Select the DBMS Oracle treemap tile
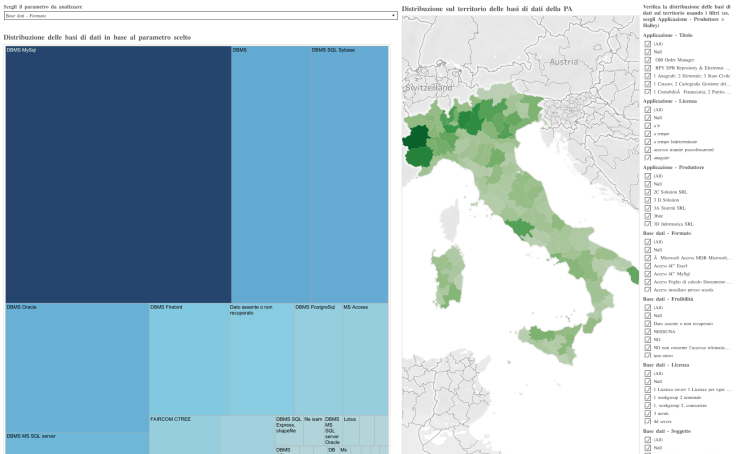736x454 pixels. [x=77, y=368]
